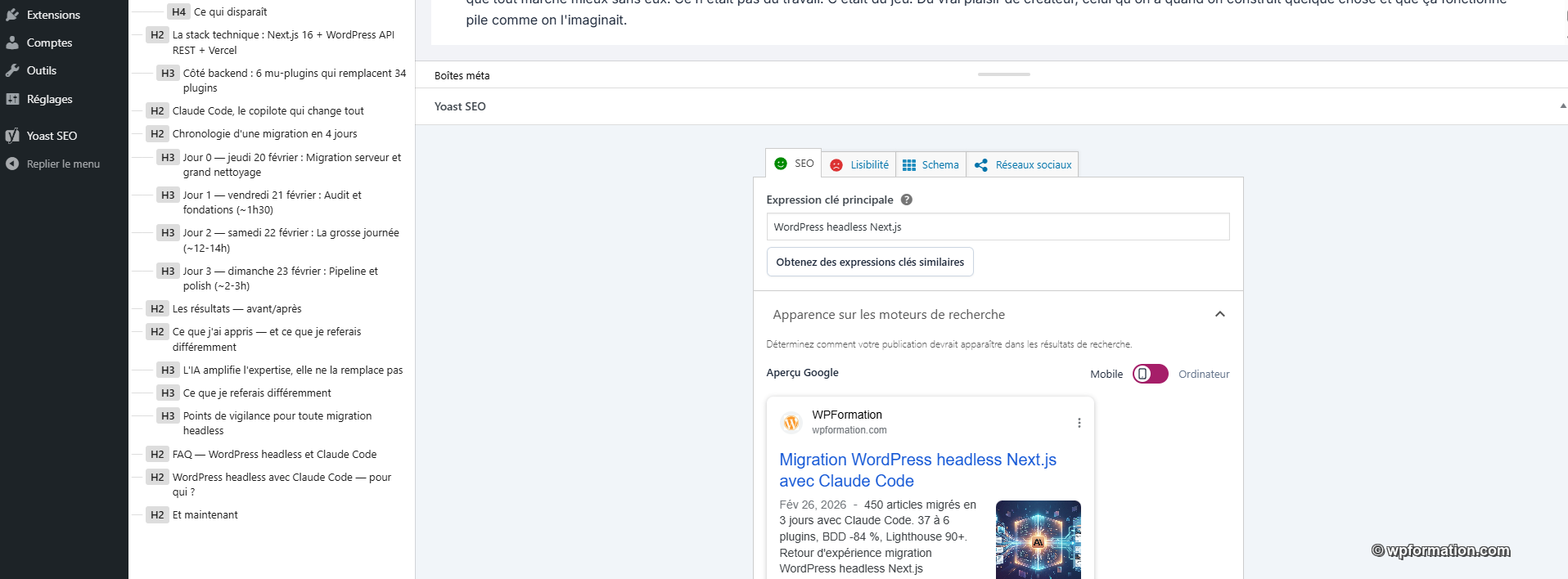Jump to Jour 3 — dimanche 23 février heading
The width and height of the screenshot is (1568, 579).
point(280,278)
